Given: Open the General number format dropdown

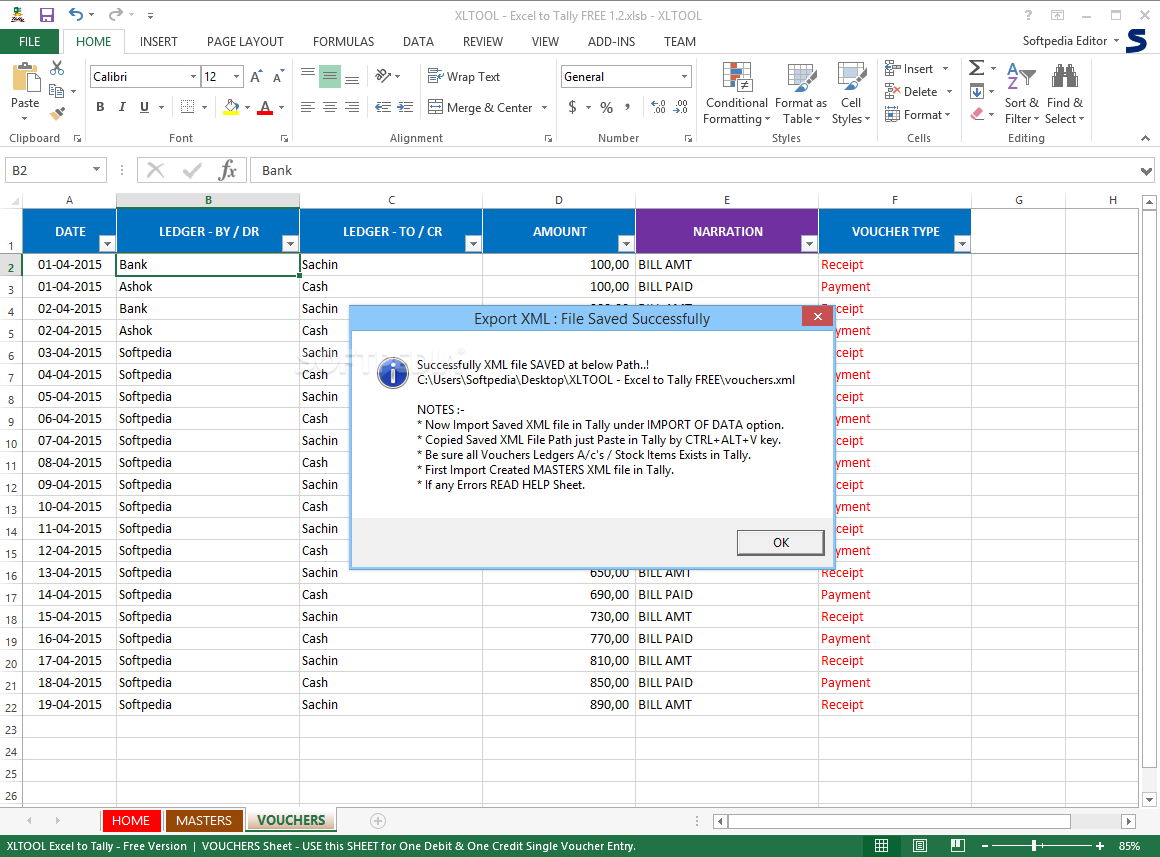Looking at the screenshot, I should [684, 76].
